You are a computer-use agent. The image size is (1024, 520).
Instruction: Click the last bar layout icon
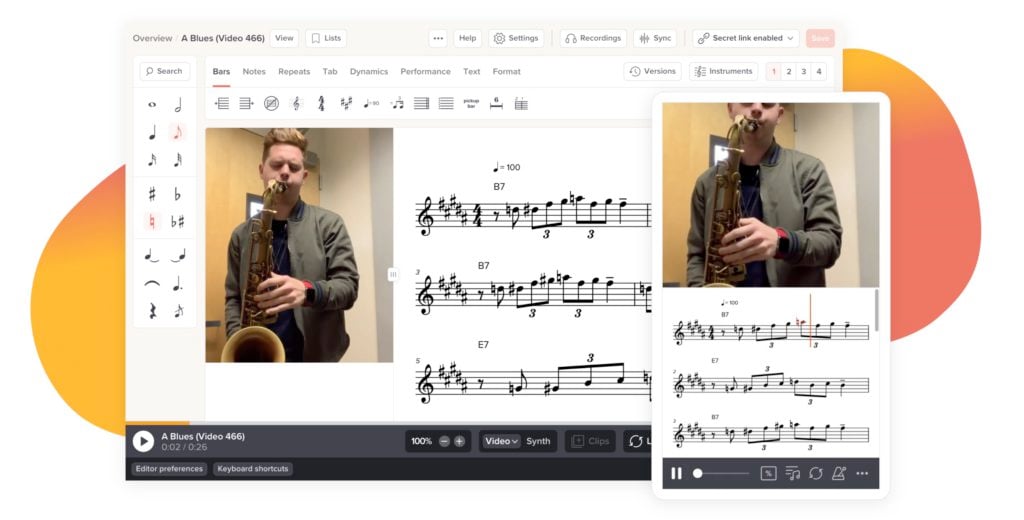521,103
